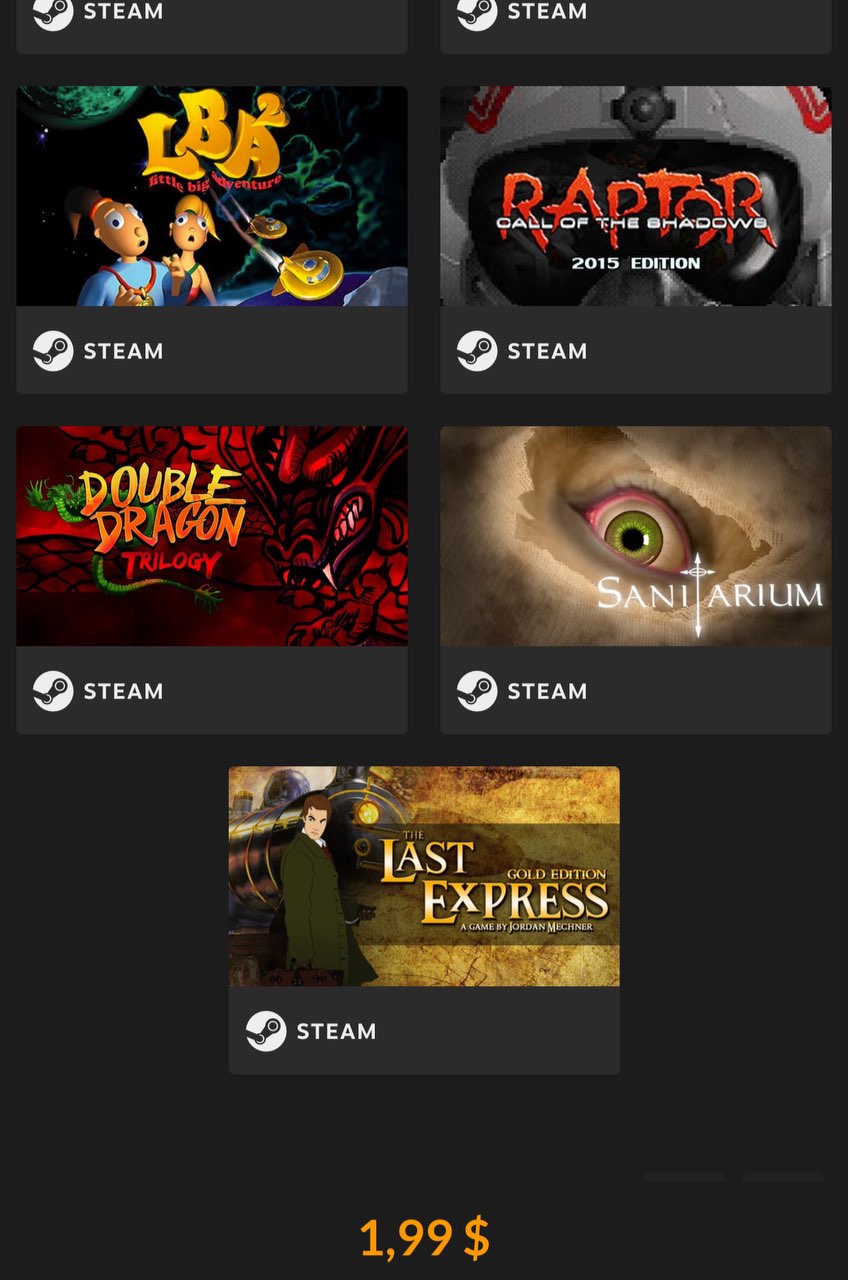Click the STEAM label above the Raptor card
Image resolution: width=848 pixels, height=1280 pixels.
pyautogui.click(x=547, y=12)
